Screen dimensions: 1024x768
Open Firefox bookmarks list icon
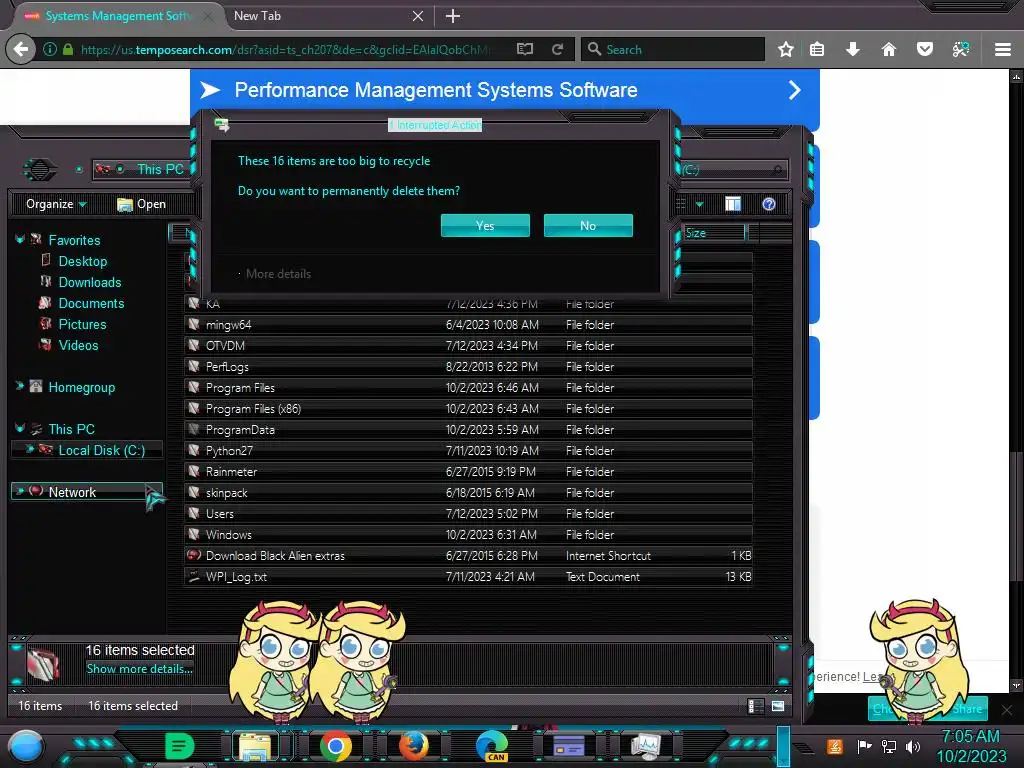(x=817, y=49)
